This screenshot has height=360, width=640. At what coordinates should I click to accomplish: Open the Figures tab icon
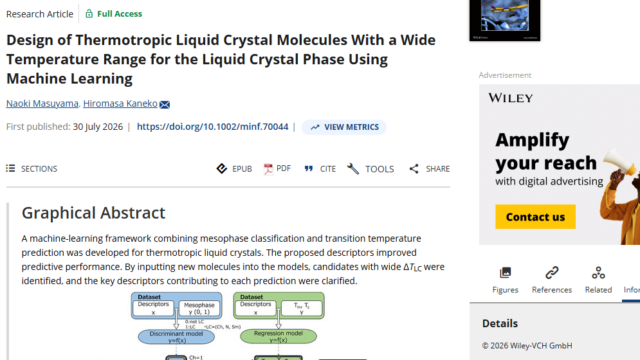point(505,272)
